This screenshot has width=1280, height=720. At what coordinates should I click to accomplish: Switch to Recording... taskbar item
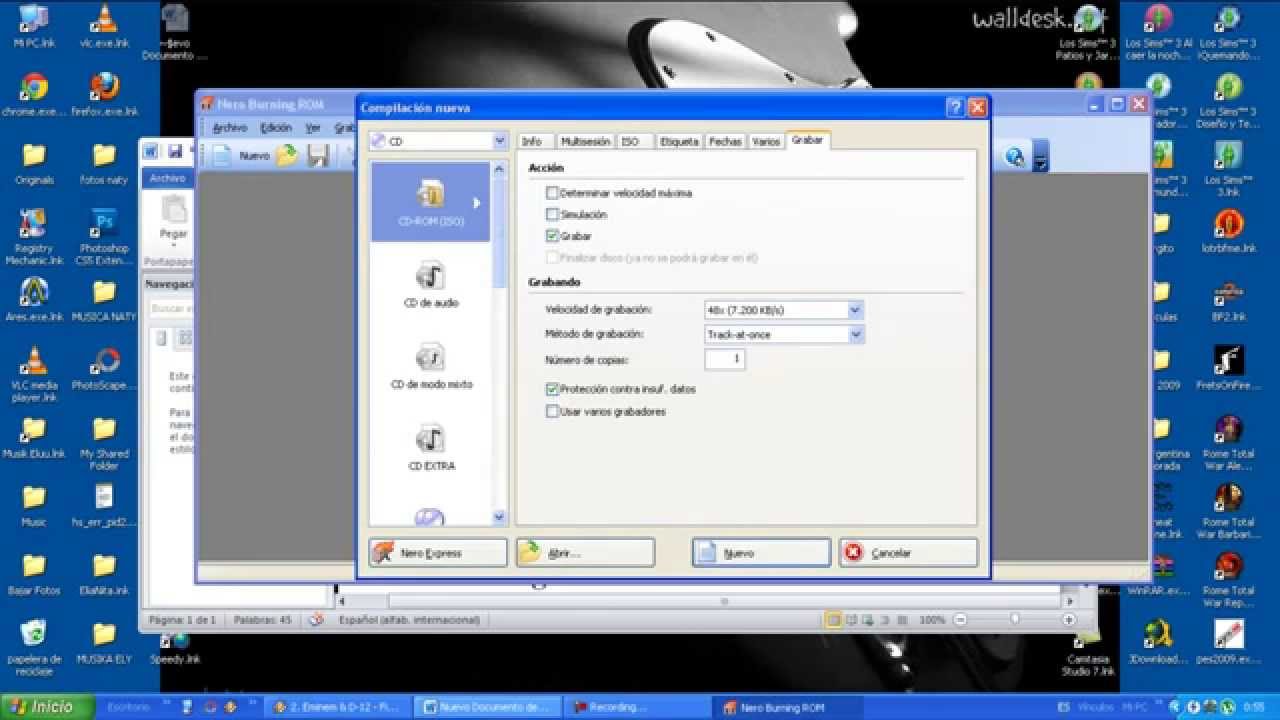636,707
